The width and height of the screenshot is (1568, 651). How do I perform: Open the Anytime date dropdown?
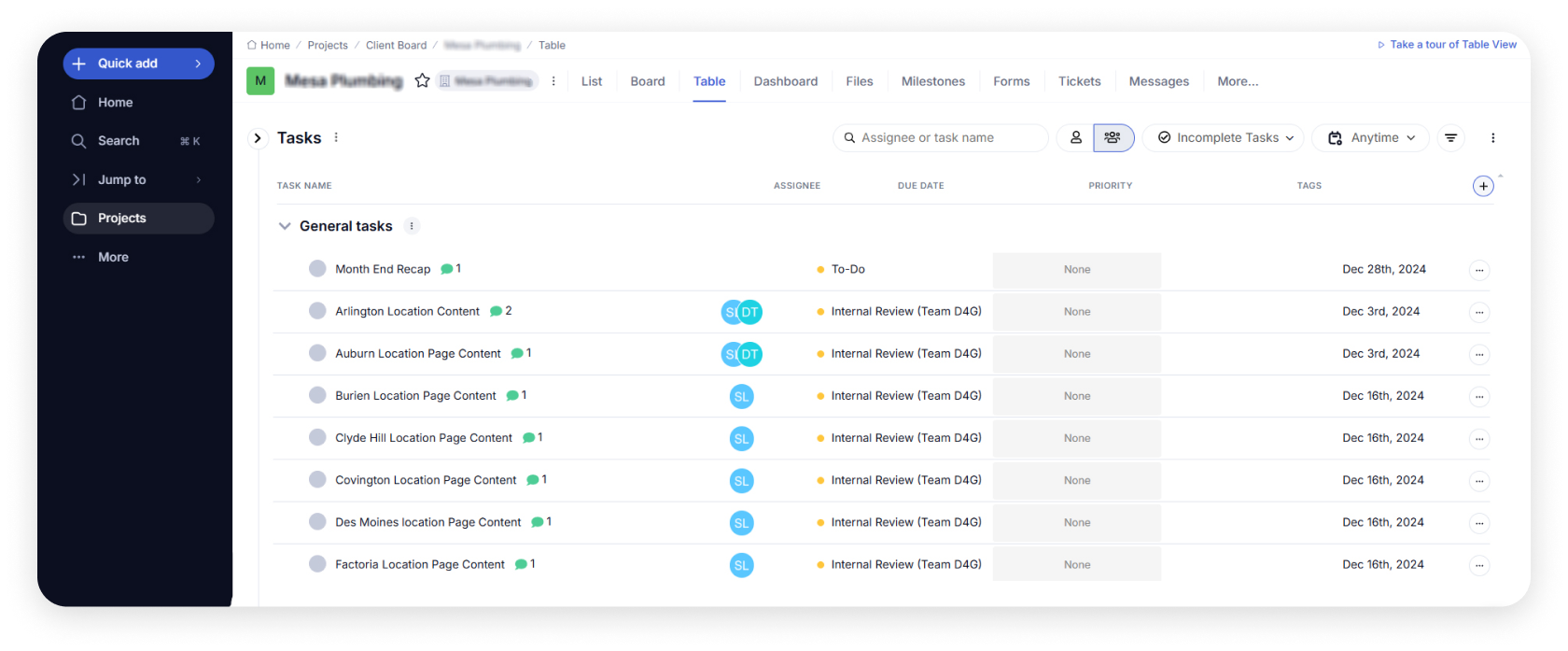point(1370,138)
